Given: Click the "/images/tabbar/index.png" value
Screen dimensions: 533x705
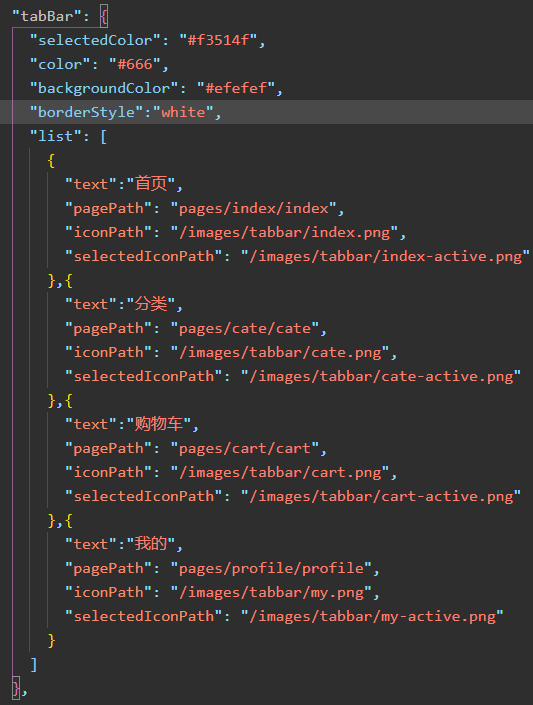Looking at the screenshot, I should (284, 232).
